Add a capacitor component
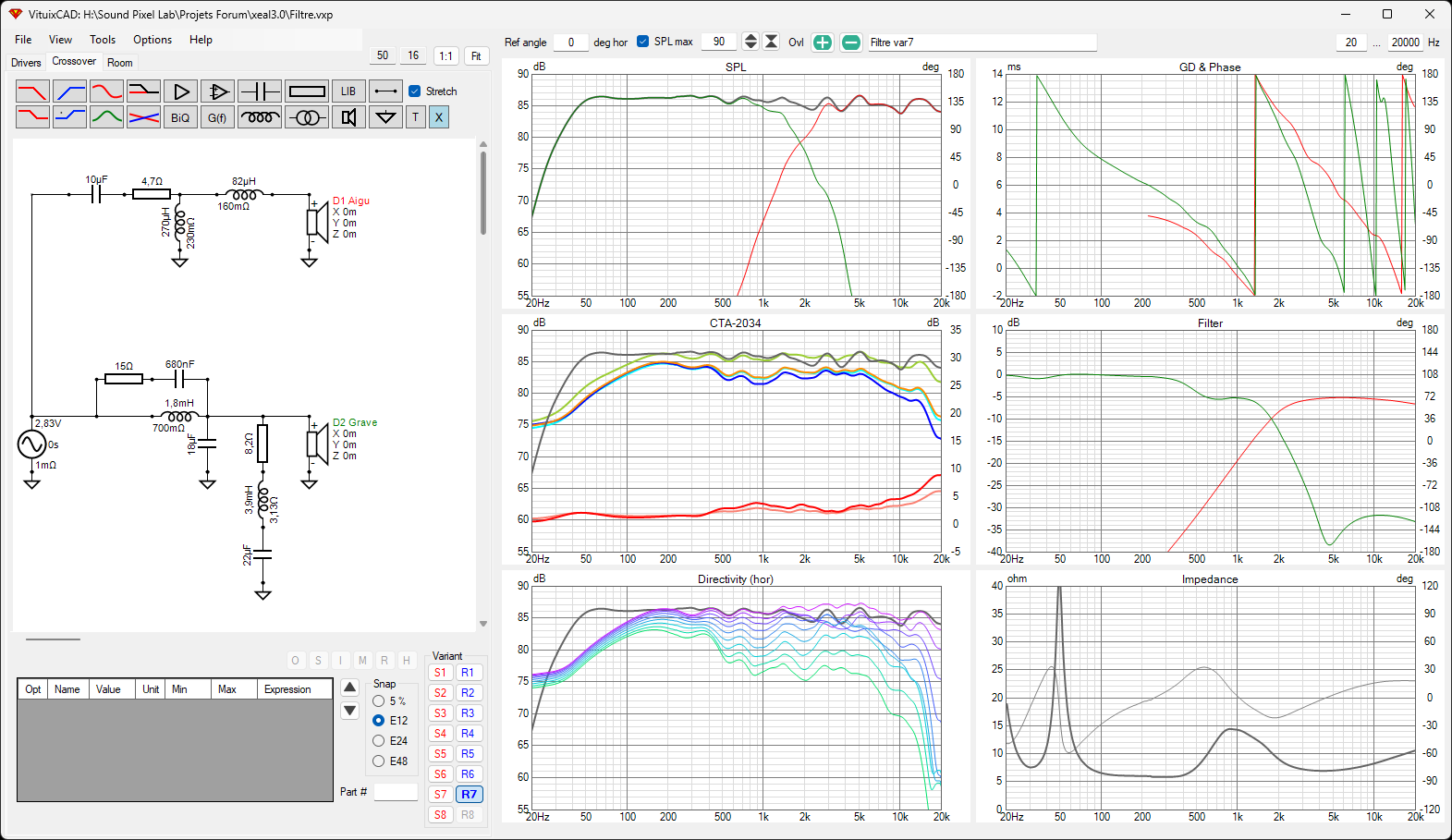Viewport: 1452px width, 840px height. [260, 91]
